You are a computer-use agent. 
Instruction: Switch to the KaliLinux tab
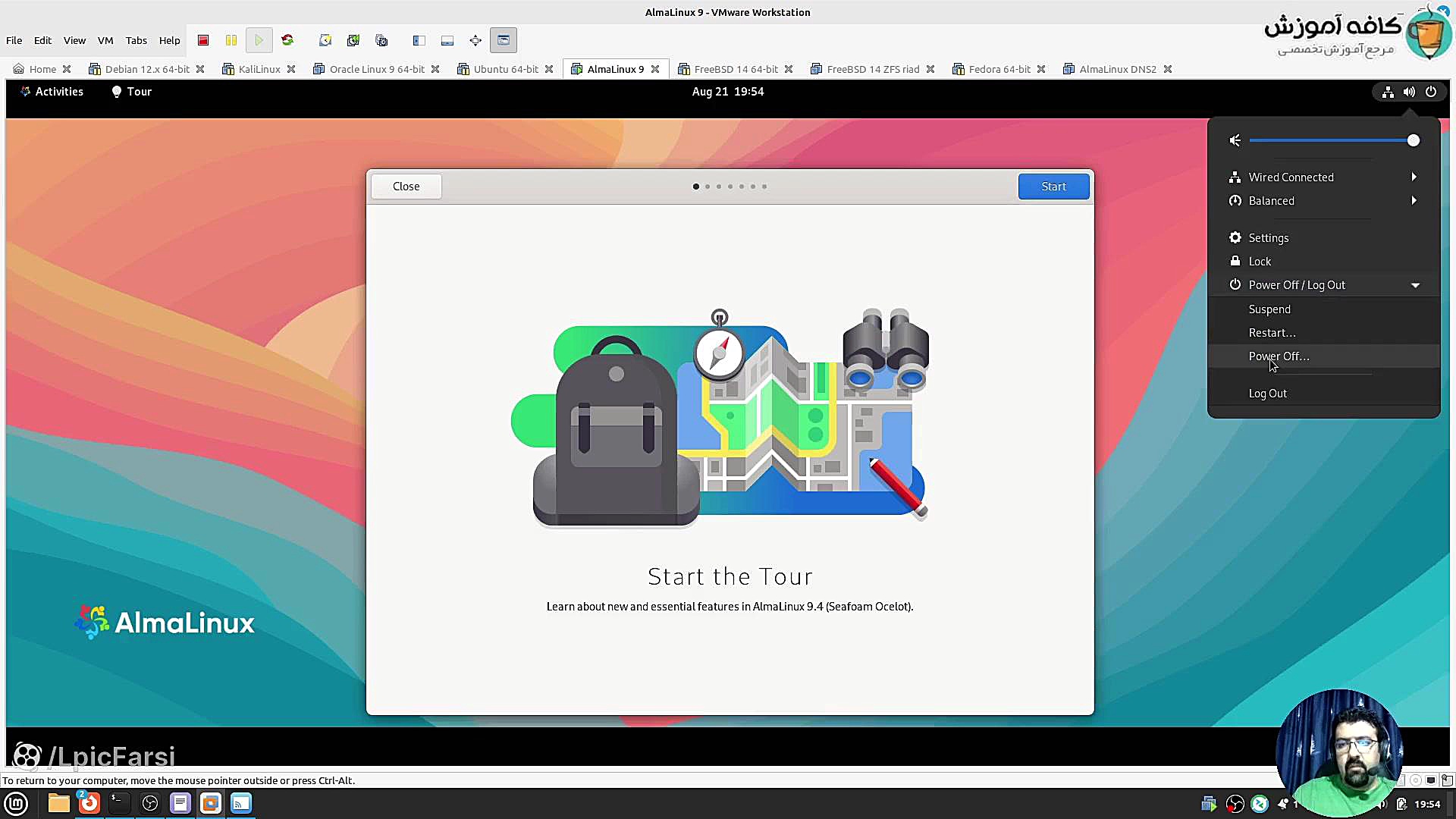point(259,69)
